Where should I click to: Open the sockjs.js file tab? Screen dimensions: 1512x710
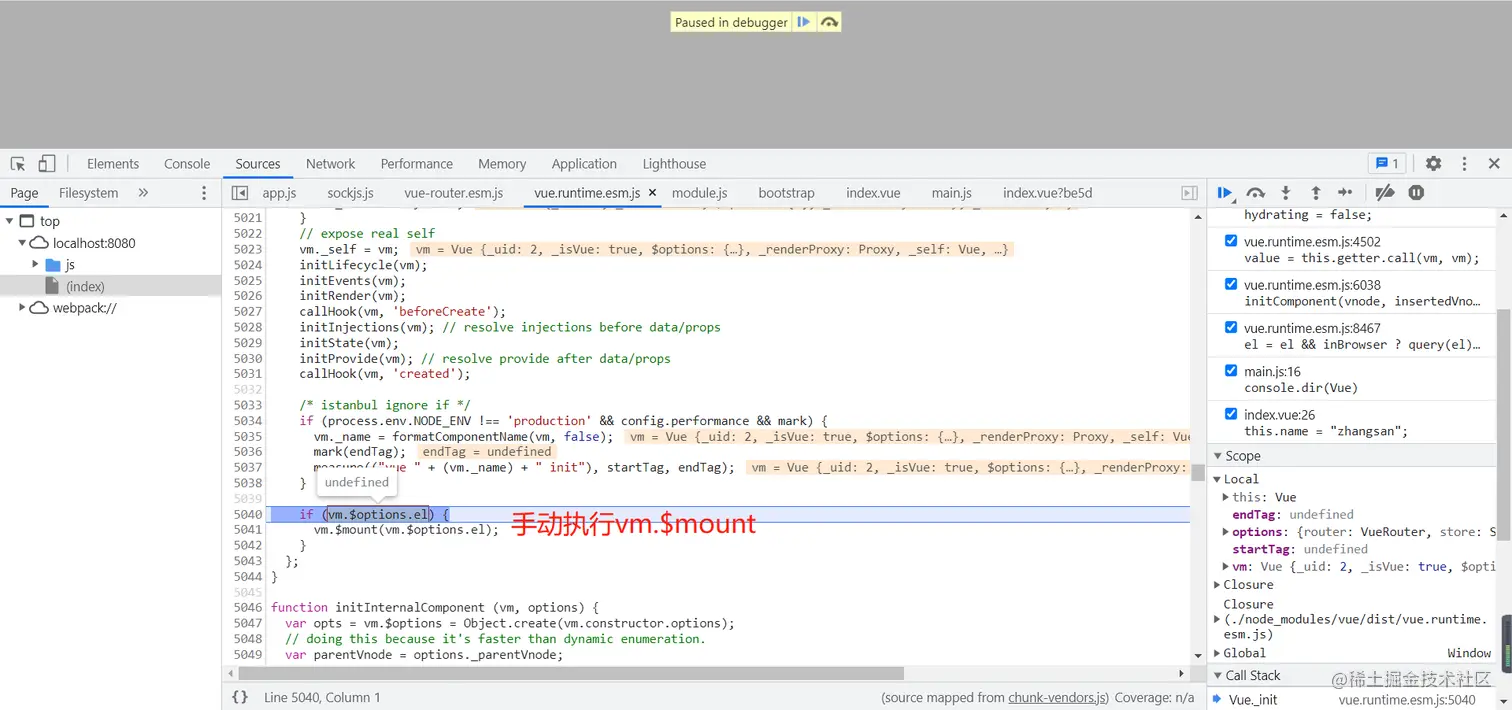click(x=350, y=193)
